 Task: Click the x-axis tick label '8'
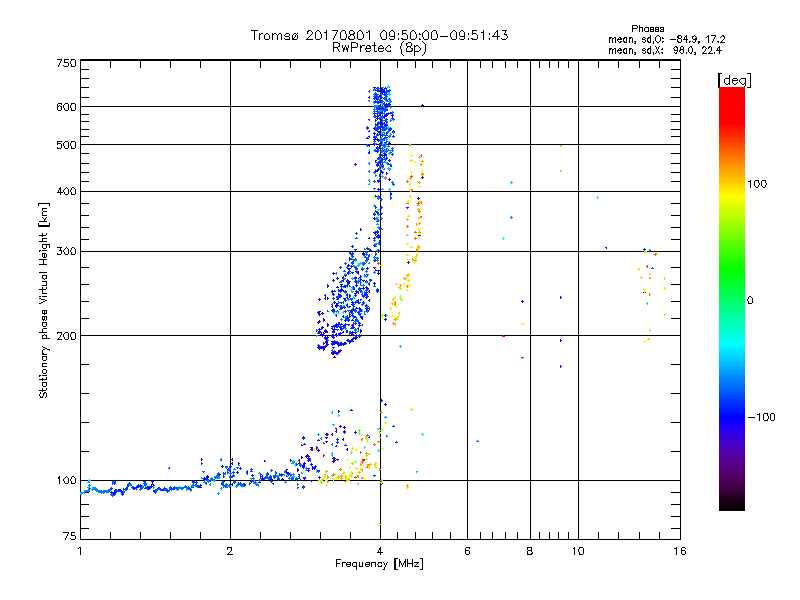click(x=530, y=551)
